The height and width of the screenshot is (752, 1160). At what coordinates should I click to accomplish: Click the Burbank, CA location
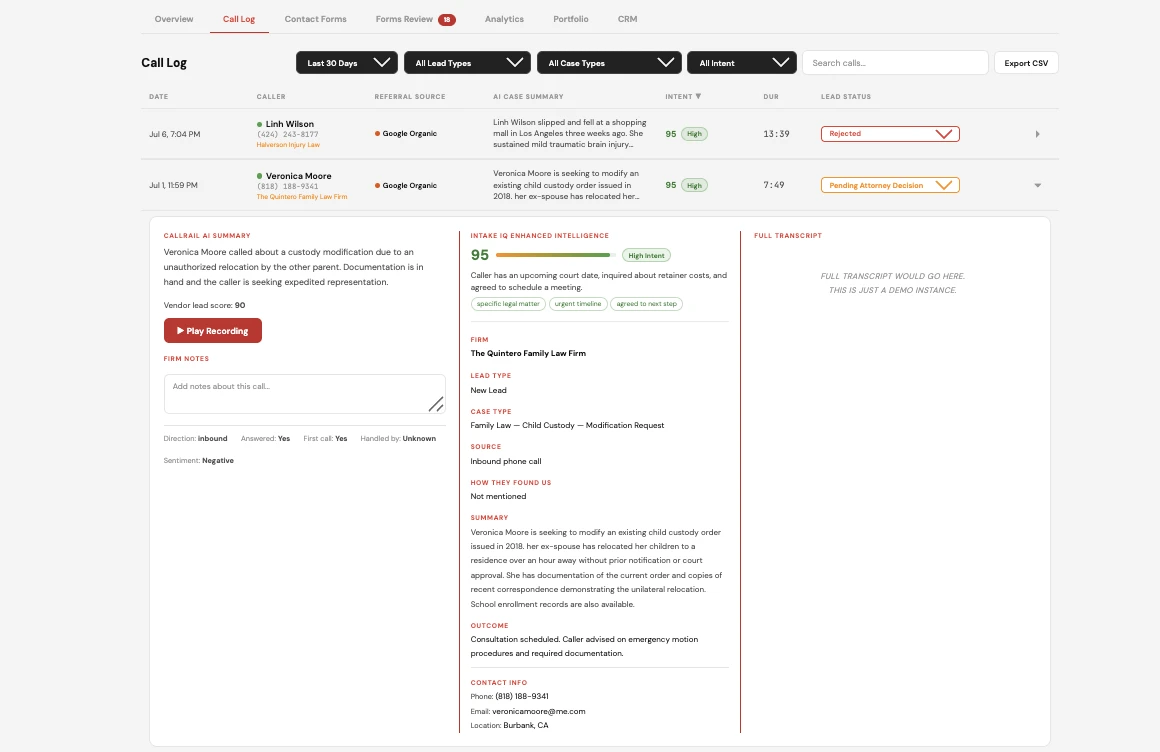click(x=526, y=725)
